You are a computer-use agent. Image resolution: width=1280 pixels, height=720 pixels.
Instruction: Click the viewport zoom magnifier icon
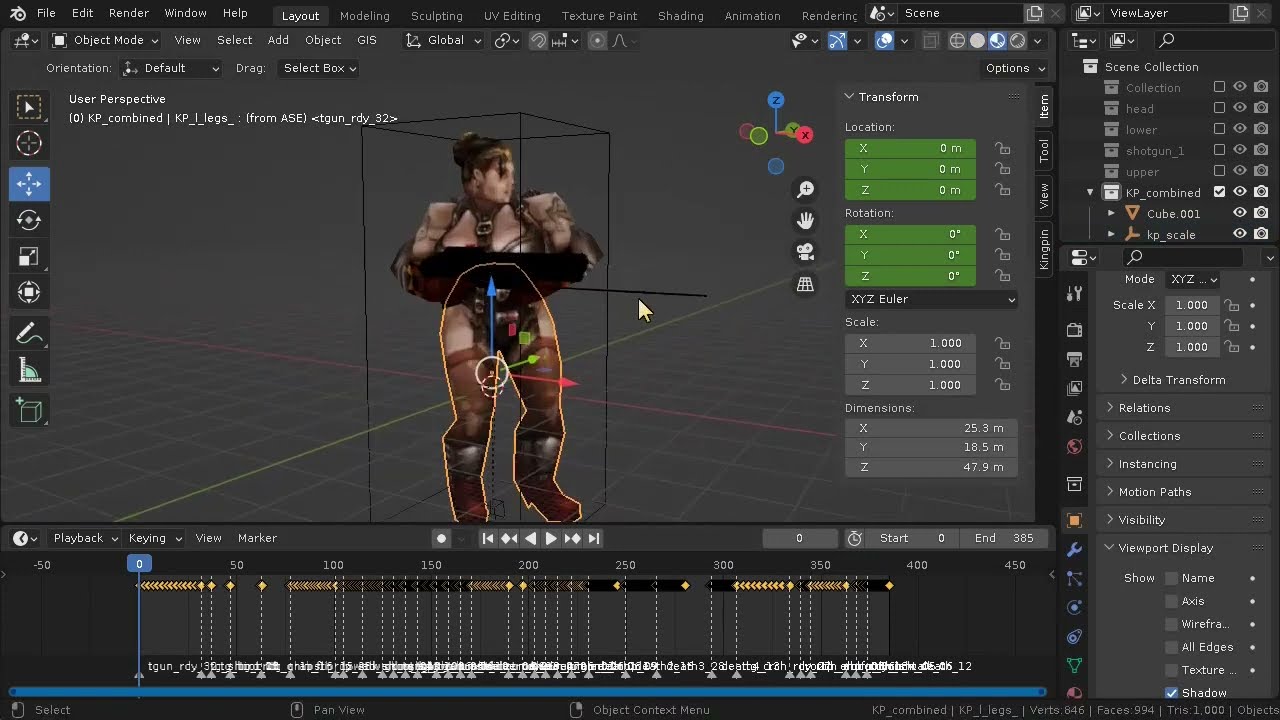point(805,189)
